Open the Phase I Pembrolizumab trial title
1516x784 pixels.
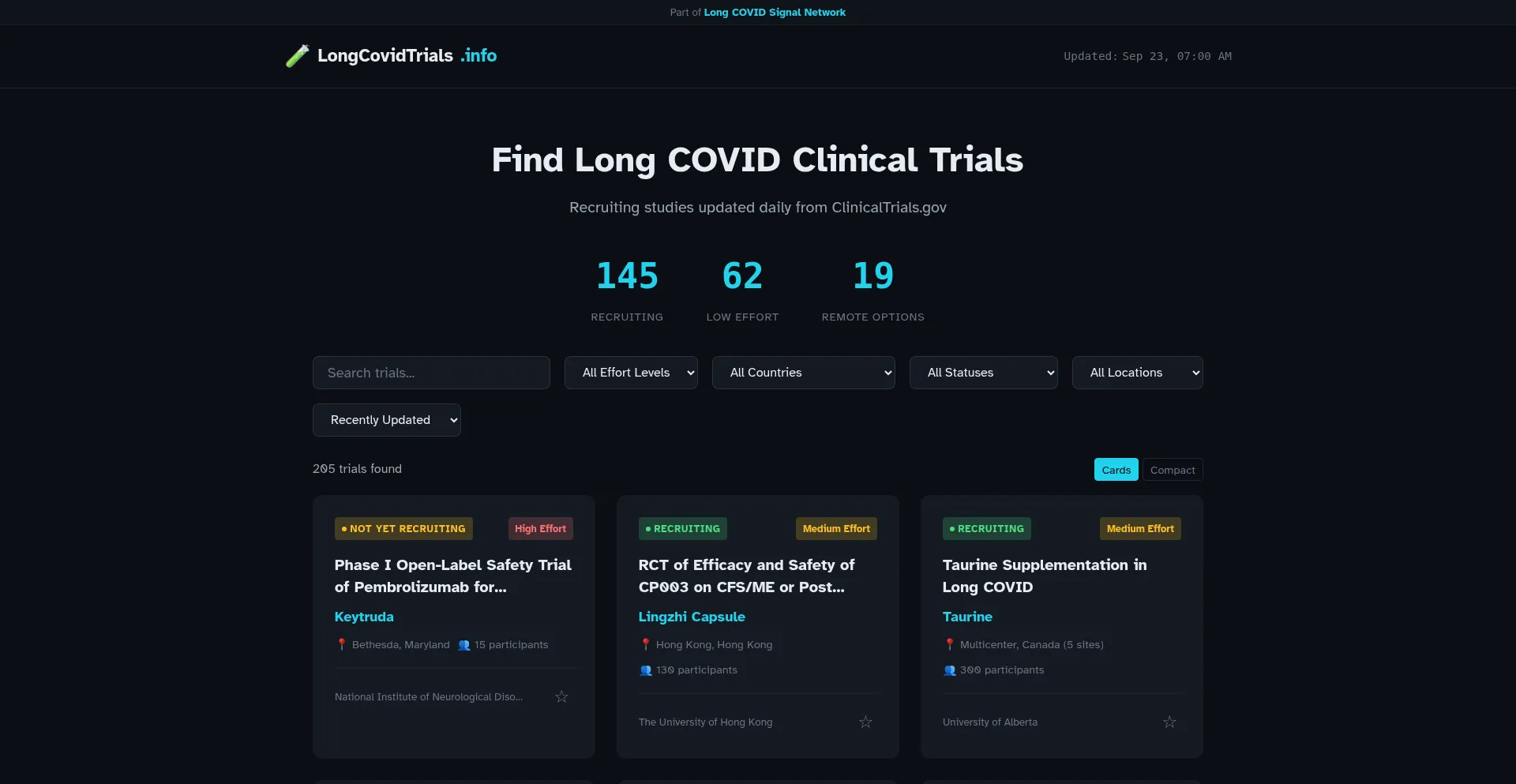pos(453,576)
